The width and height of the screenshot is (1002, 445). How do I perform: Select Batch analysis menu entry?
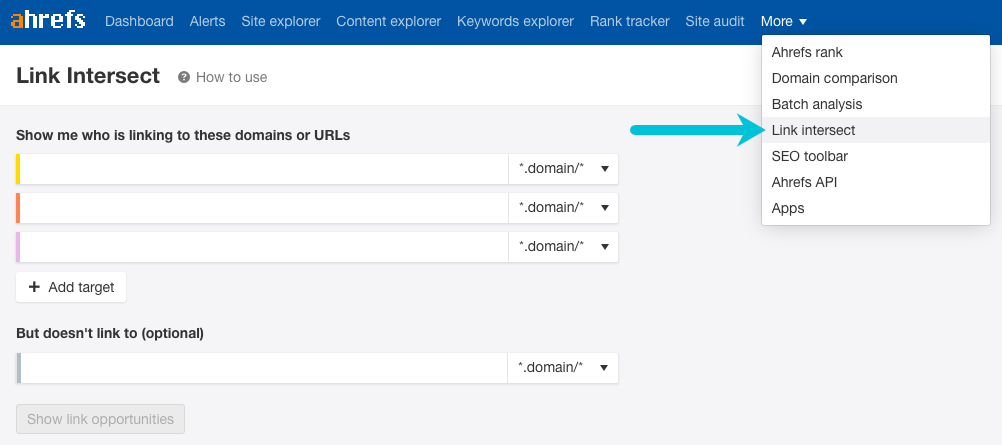point(875,104)
